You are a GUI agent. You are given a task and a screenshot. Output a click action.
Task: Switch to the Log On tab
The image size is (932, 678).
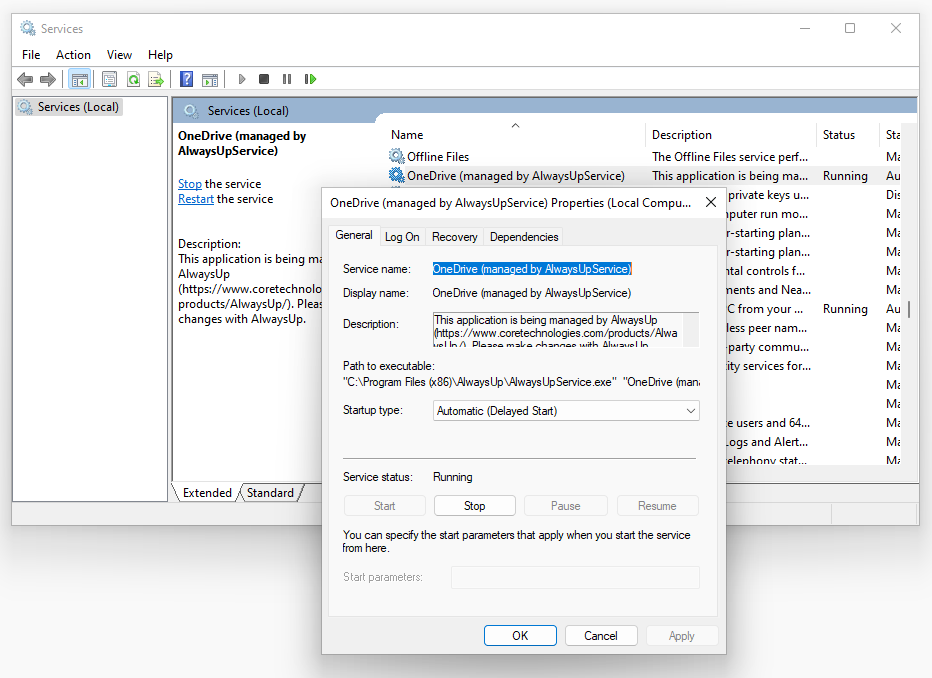pyautogui.click(x=402, y=237)
